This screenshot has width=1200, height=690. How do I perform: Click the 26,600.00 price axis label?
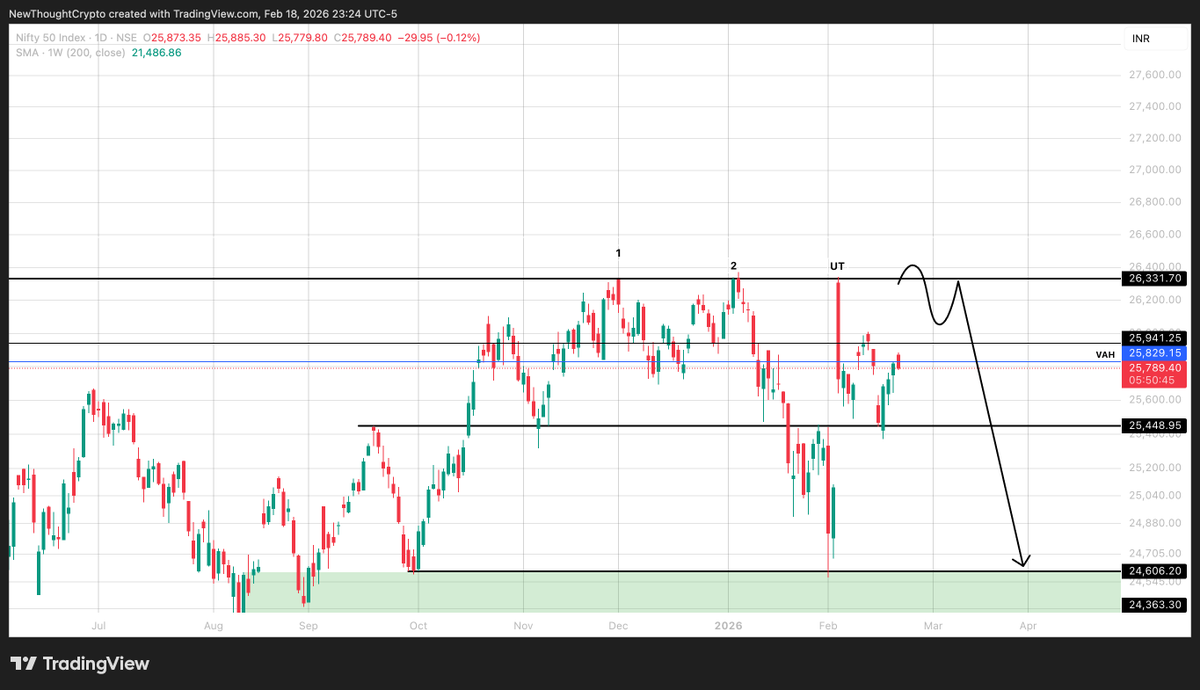coord(1155,234)
